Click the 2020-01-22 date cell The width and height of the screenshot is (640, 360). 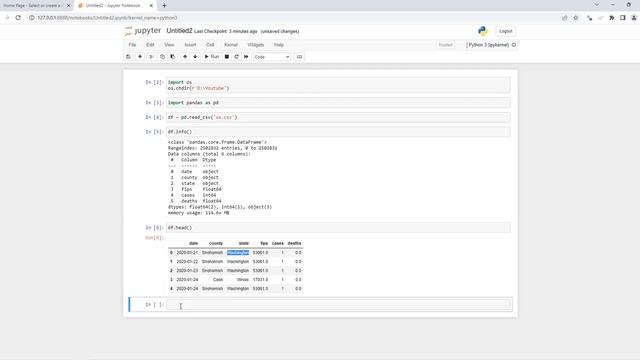187,262
